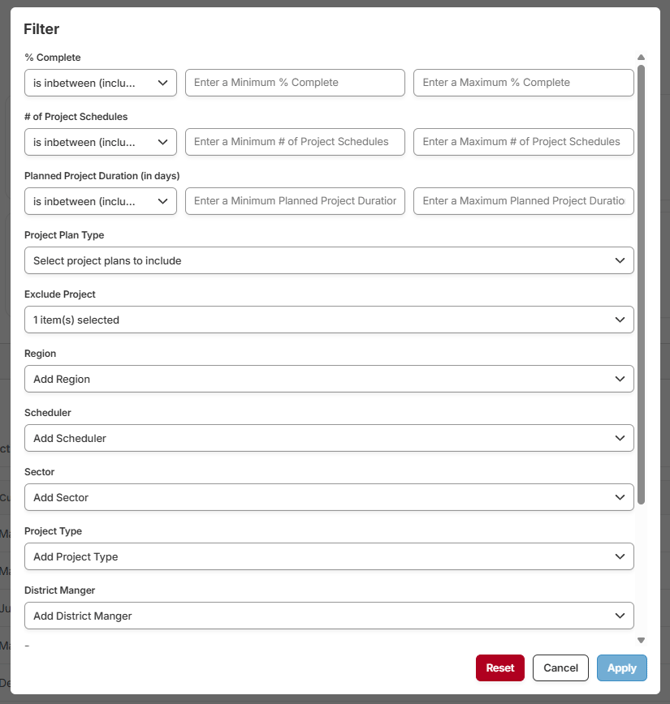Focus the Maximum # of Project Schedules field
The height and width of the screenshot is (704, 670).
click(x=523, y=142)
